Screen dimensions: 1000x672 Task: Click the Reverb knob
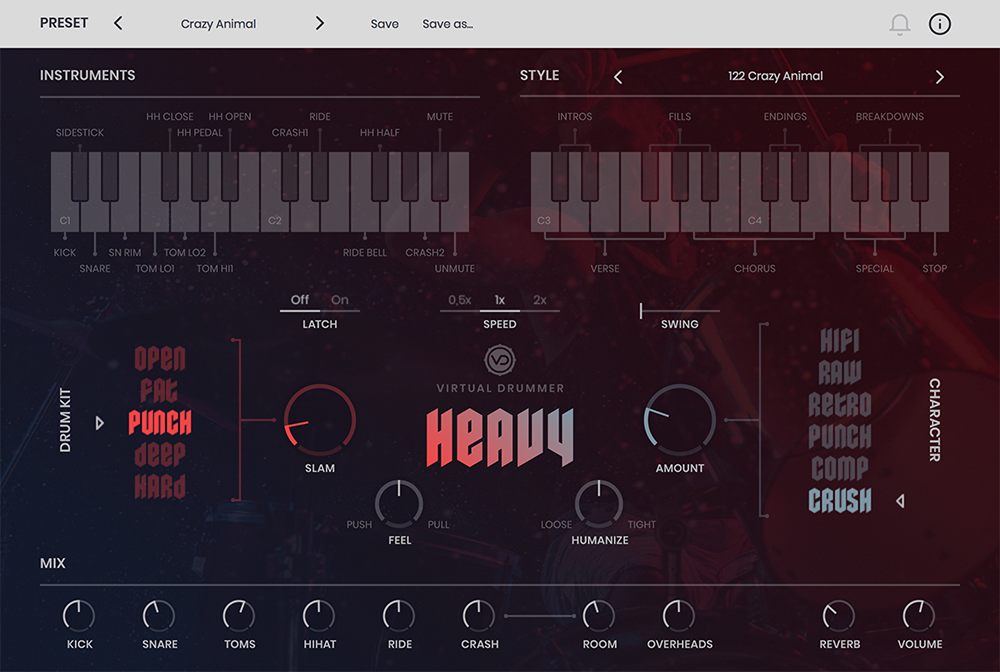click(x=839, y=616)
